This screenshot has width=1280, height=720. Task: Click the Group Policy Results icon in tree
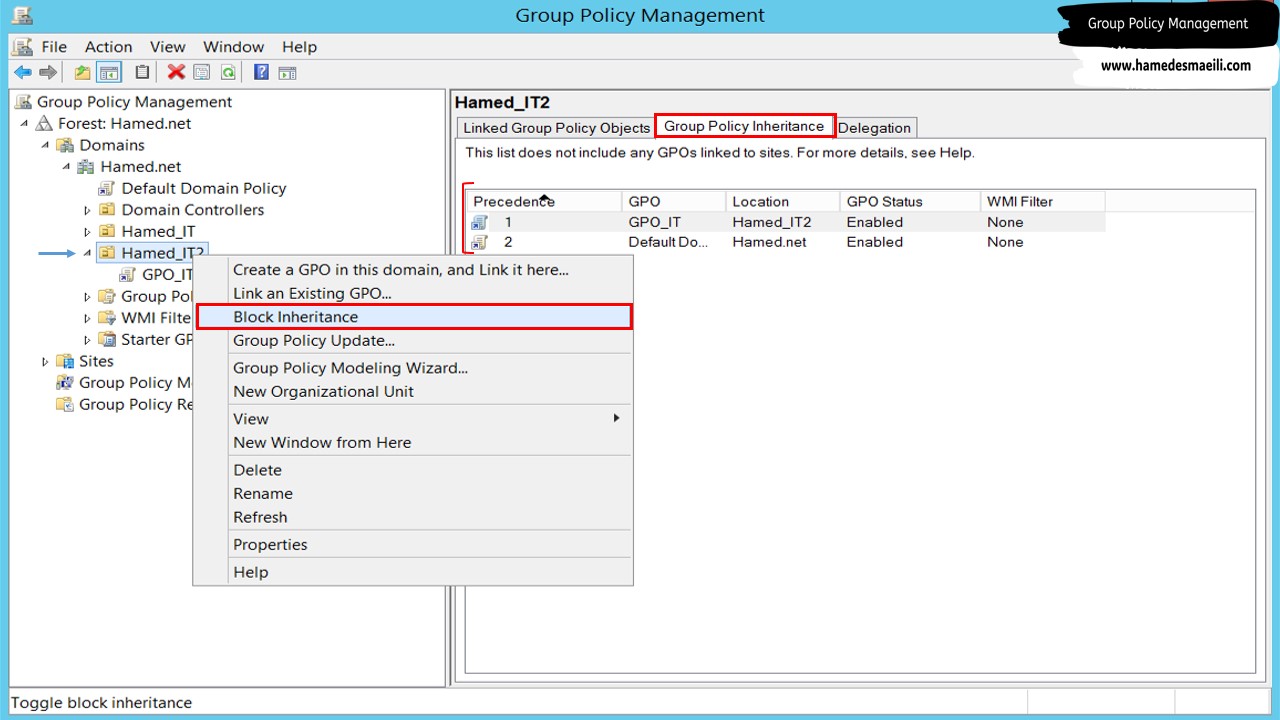(65, 405)
